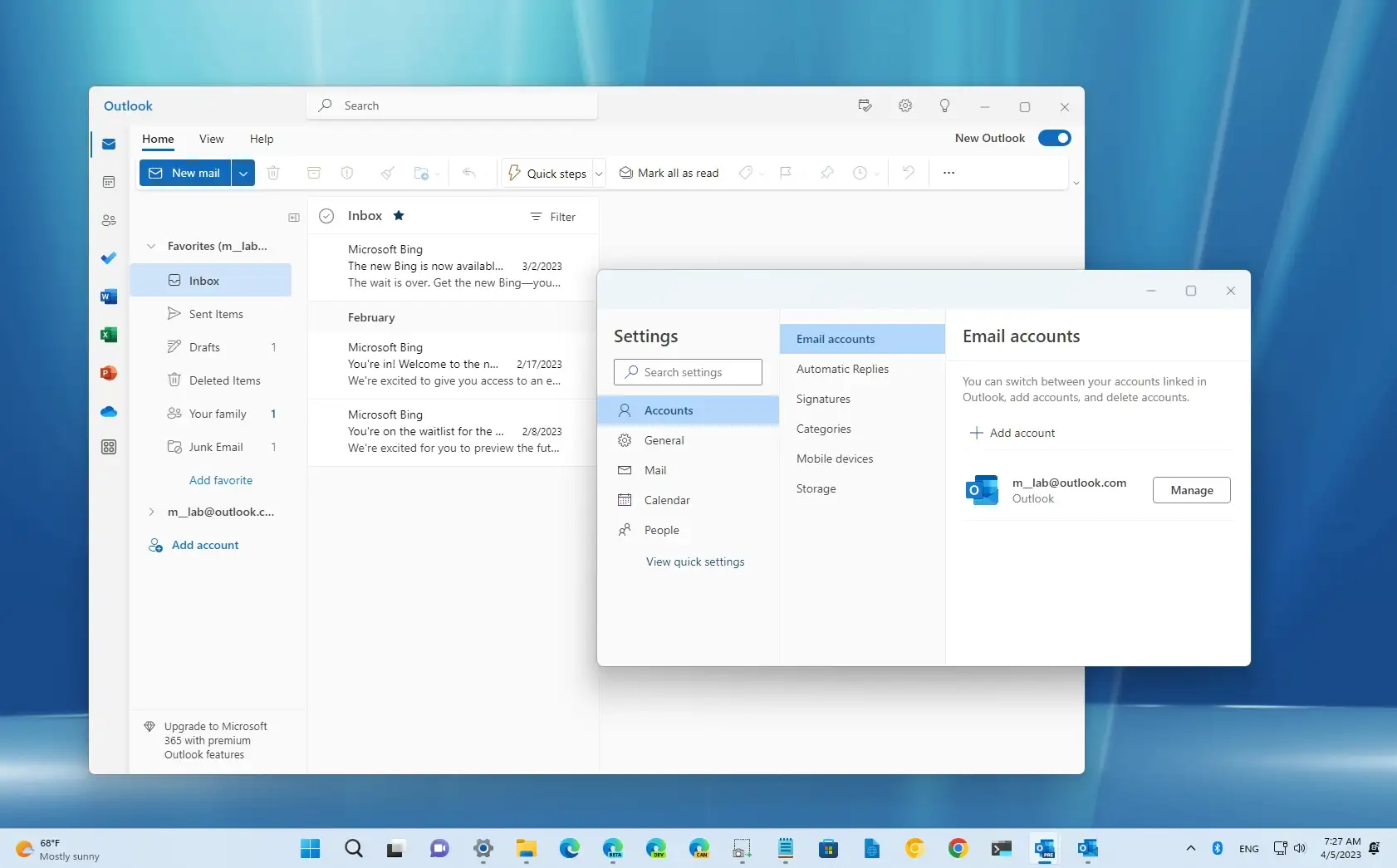Click the Pin icon in the ribbon
1397x868 pixels.
coord(826,173)
